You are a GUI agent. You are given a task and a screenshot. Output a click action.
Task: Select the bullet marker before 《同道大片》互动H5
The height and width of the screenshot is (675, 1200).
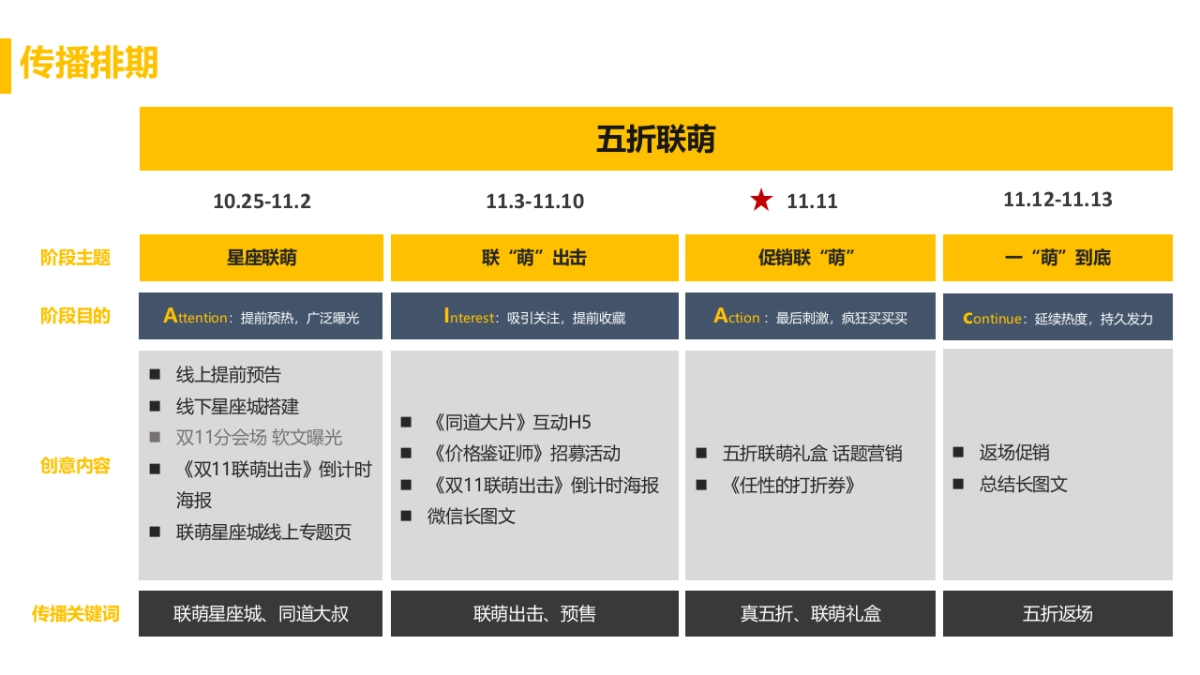tap(406, 423)
